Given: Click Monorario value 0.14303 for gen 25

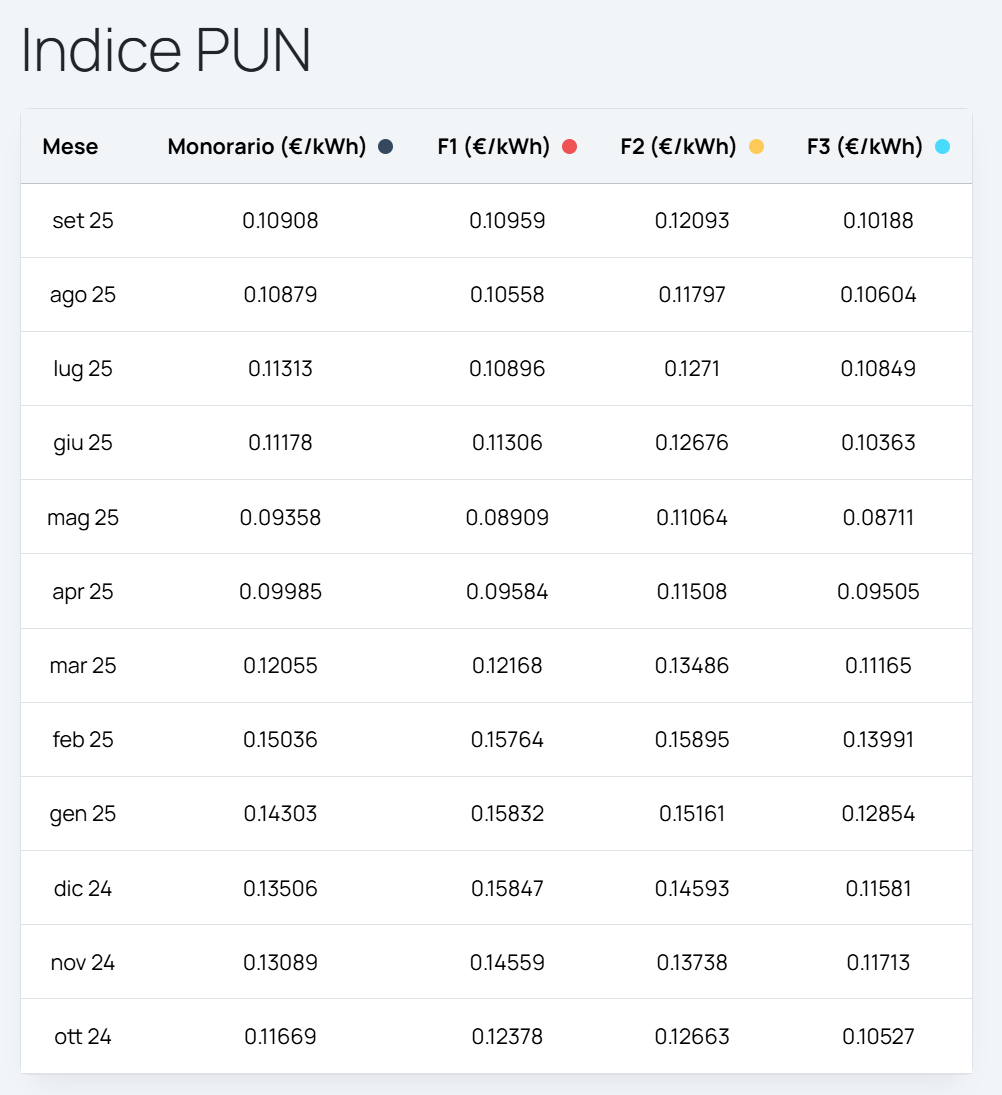Looking at the screenshot, I should point(280,814).
